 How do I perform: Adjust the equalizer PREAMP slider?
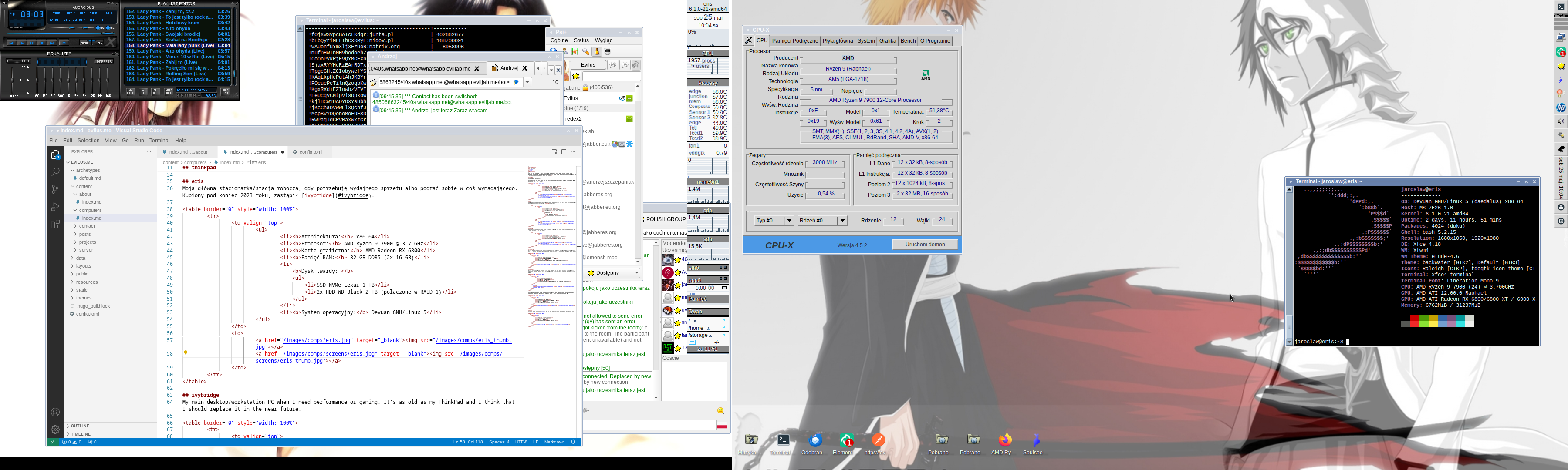[x=12, y=80]
